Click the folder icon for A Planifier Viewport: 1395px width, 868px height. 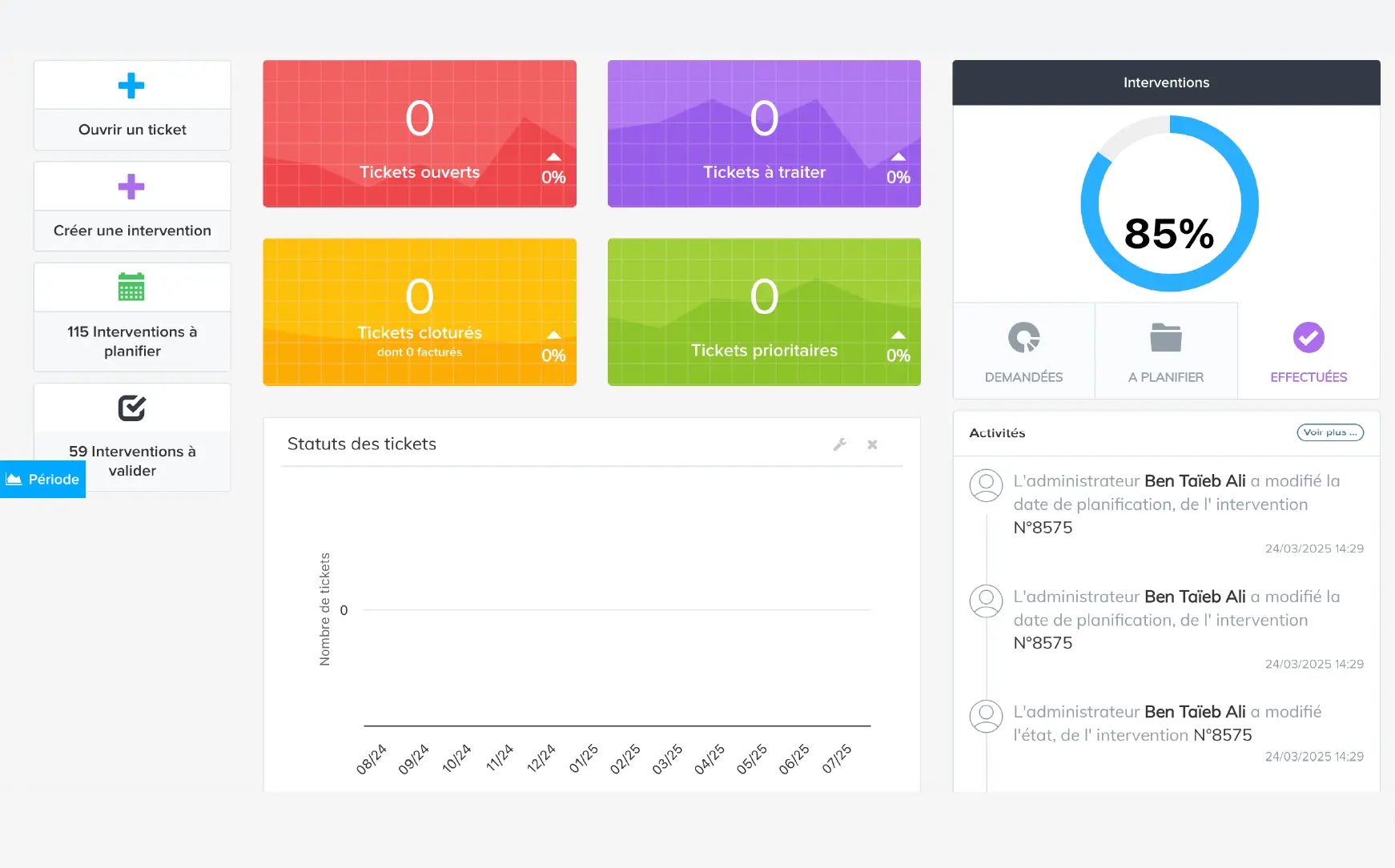click(x=1165, y=337)
